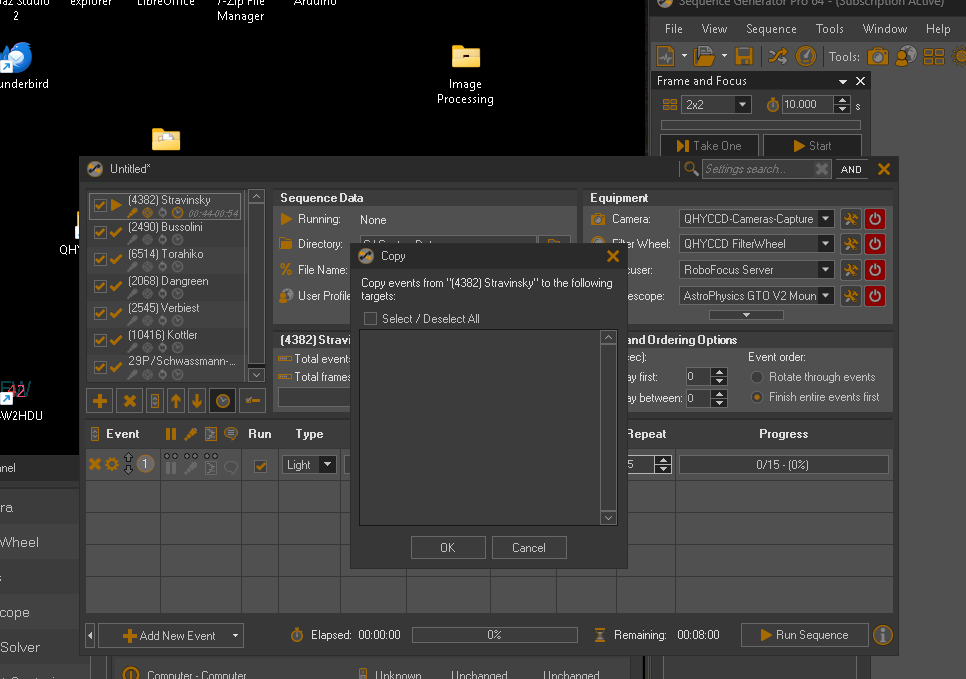The width and height of the screenshot is (966, 679).
Task: Click the telescope power connect button
Action: [x=875, y=295]
